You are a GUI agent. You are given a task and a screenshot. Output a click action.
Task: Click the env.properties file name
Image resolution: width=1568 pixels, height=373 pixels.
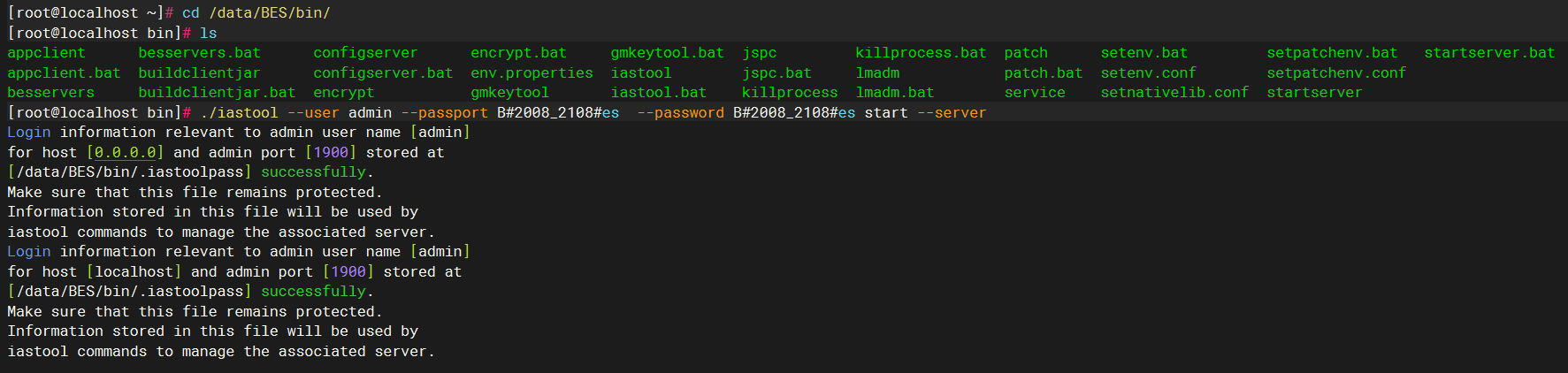532,73
